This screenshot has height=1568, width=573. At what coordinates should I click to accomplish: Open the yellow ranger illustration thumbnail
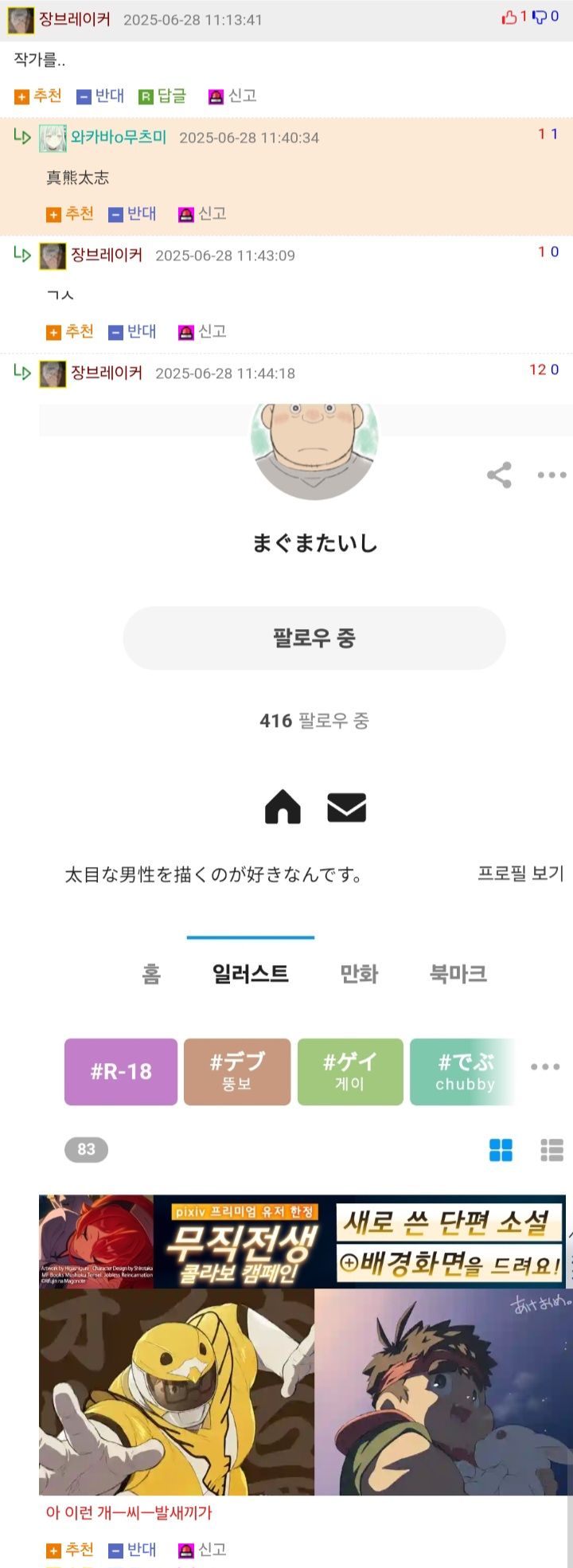pyautogui.click(x=177, y=1391)
